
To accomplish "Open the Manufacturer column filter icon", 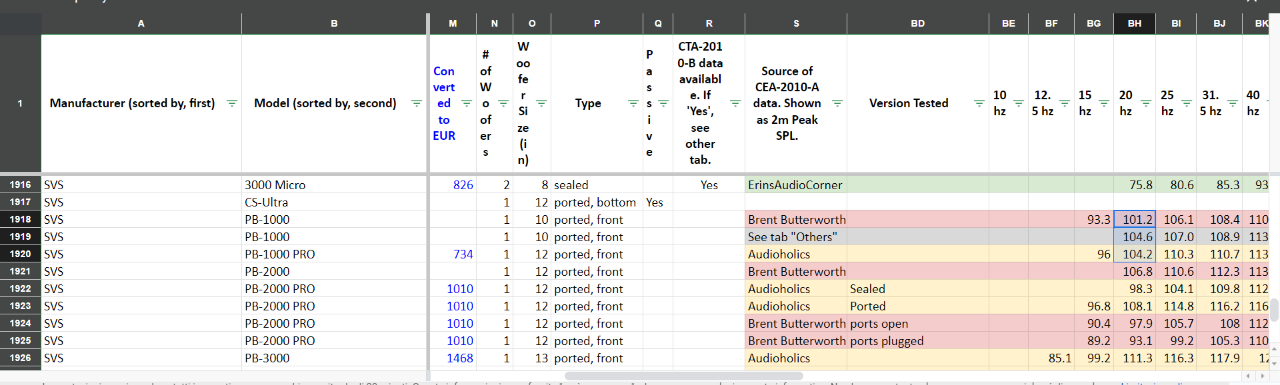I will point(232,103).
